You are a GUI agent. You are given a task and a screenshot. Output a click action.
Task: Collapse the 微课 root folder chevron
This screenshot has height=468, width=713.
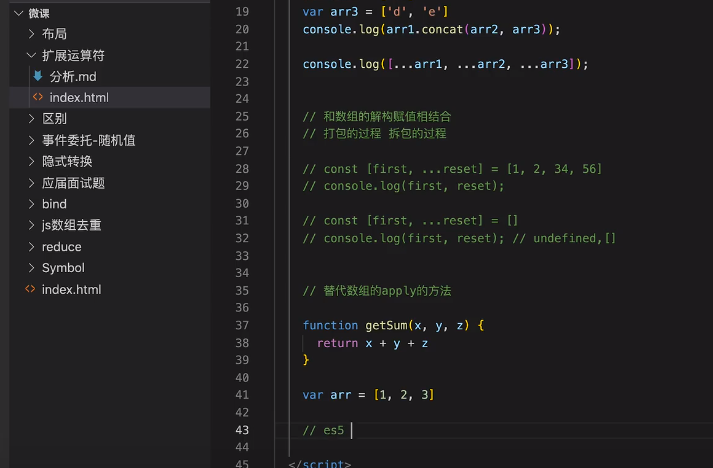(x=19, y=13)
